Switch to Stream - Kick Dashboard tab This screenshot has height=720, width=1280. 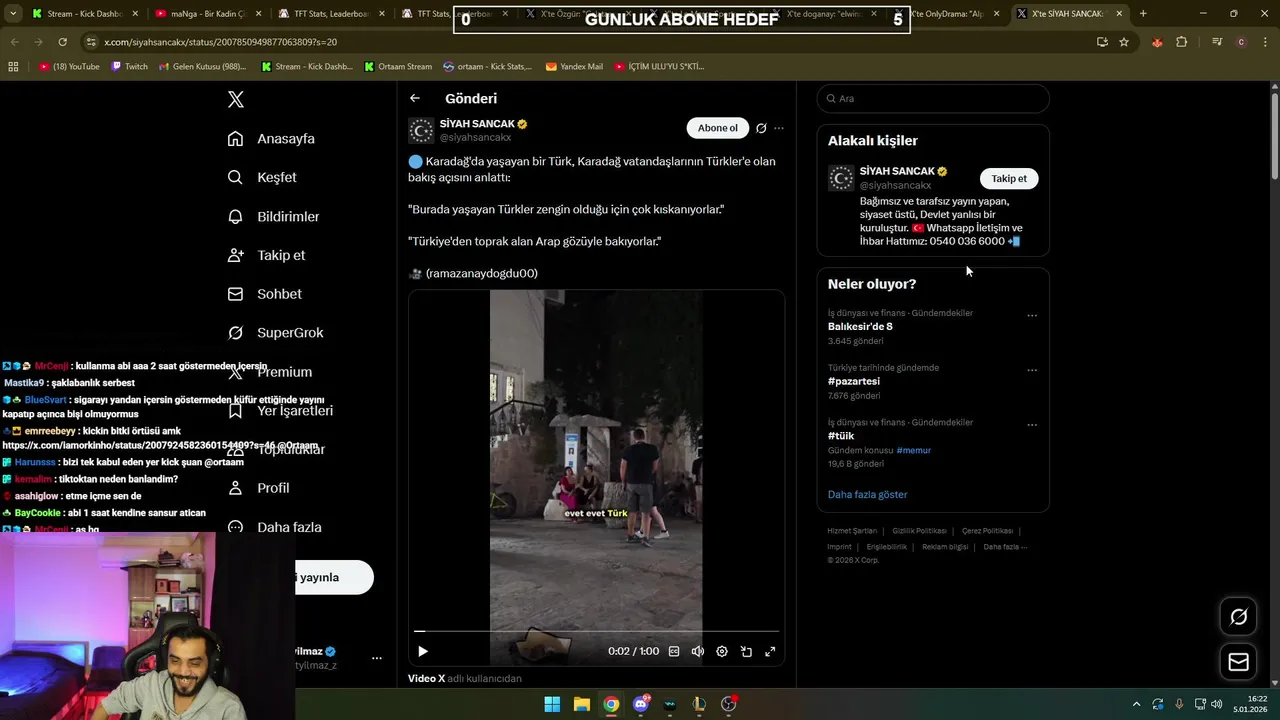click(84, 14)
